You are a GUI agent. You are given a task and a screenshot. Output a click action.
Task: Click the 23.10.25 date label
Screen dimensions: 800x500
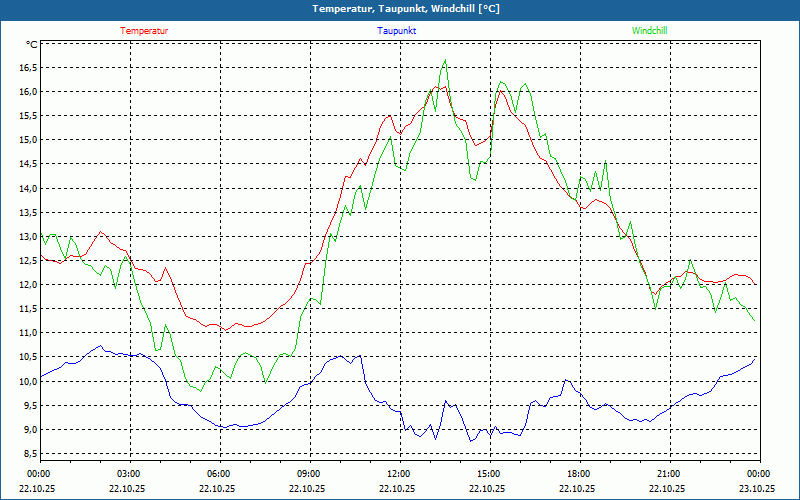click(x=757, y=489)
